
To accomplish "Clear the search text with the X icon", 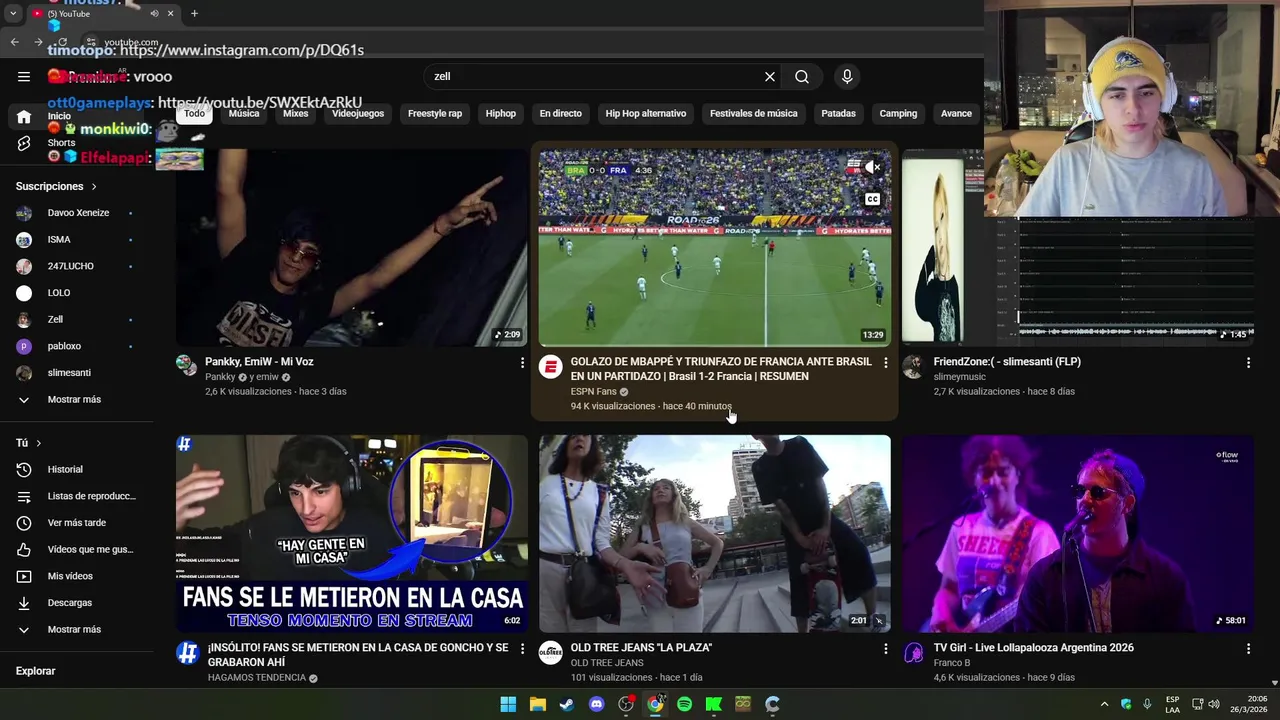I will coord(770,76).
